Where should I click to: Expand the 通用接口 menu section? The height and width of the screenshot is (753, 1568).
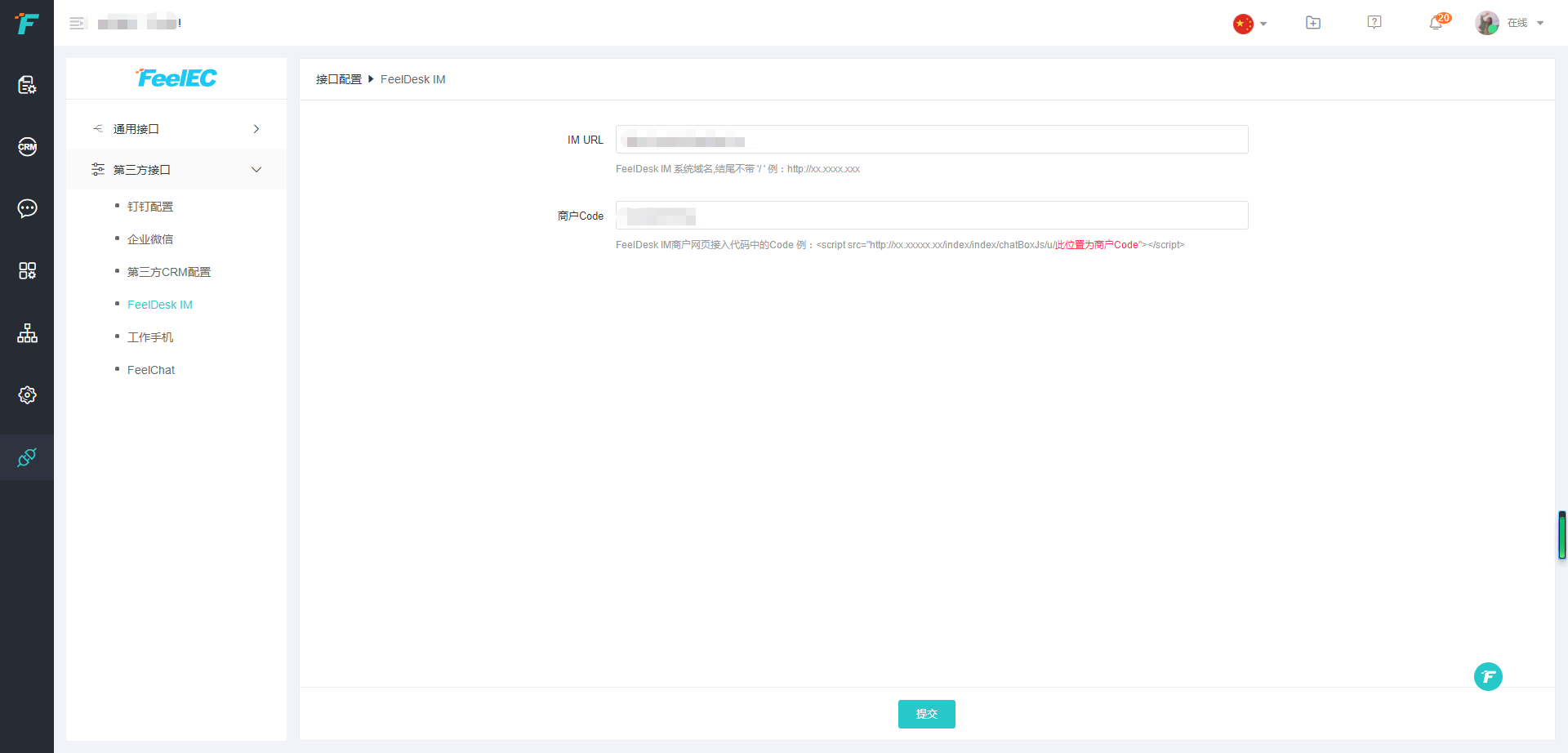(176, 129)
